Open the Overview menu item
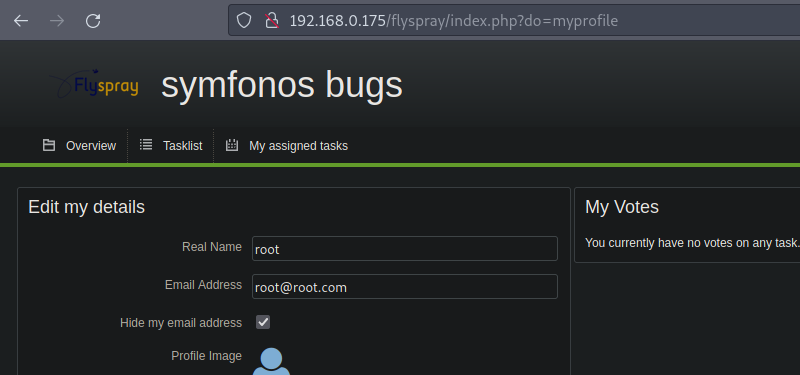 point(91,146)
